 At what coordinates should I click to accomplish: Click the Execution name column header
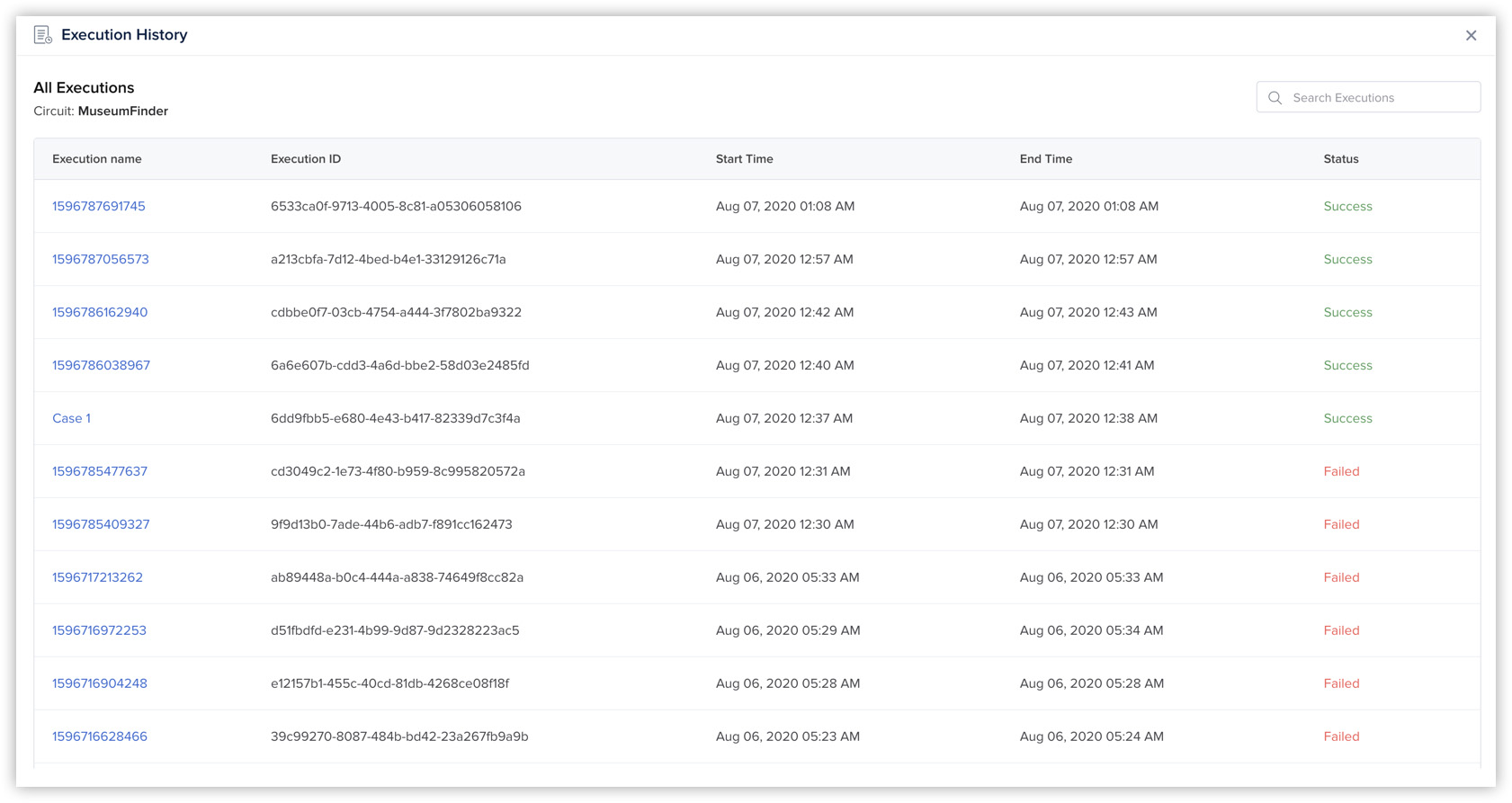[x=96, y=159]
